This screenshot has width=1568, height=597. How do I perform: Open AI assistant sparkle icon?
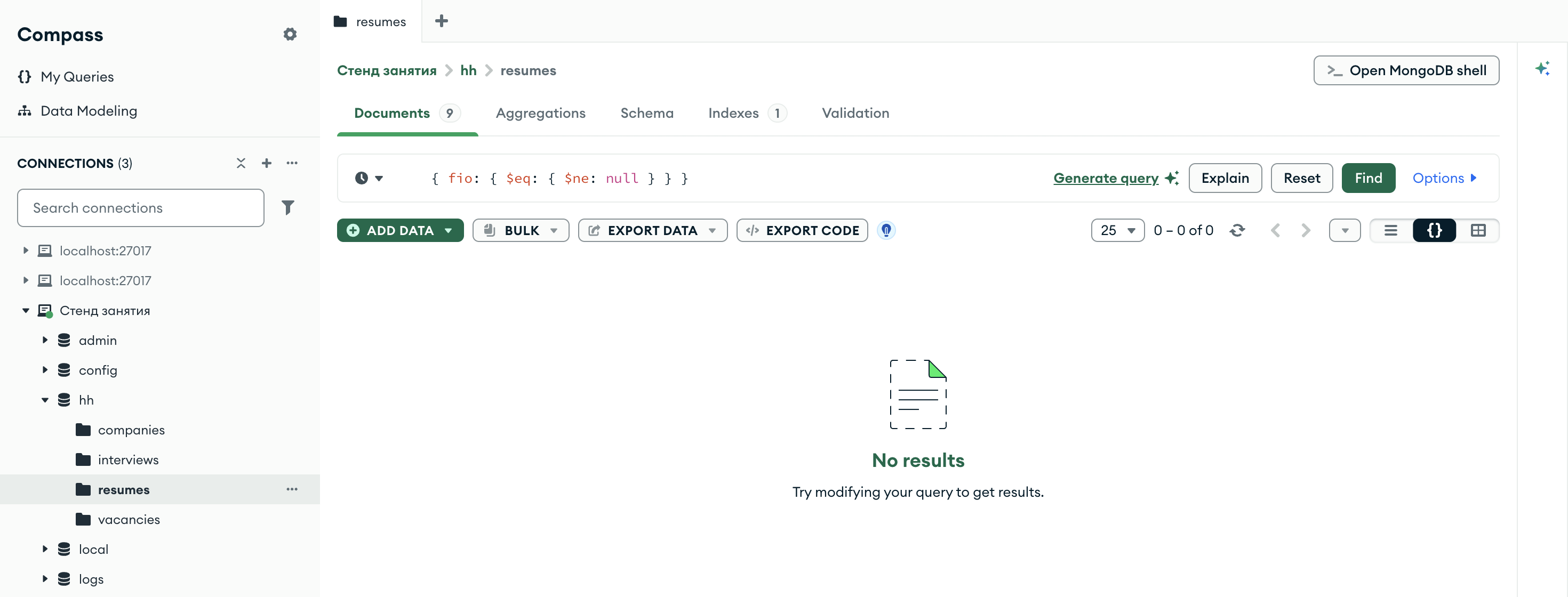(1542, 68)
